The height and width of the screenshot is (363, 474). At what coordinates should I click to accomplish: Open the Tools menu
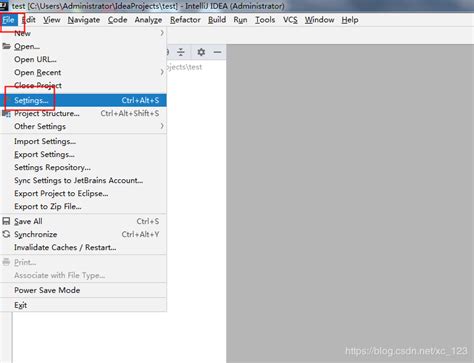265,20
